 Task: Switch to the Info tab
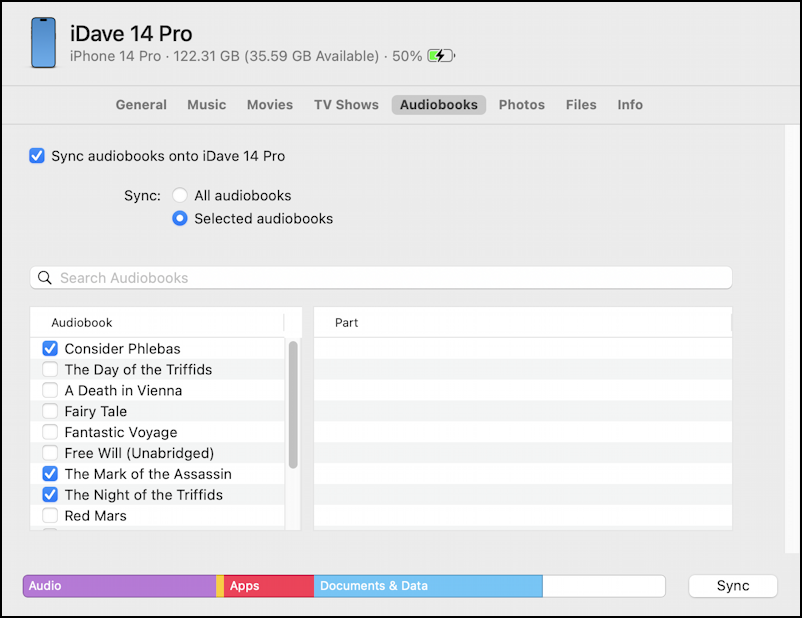[x=630, y=105]
